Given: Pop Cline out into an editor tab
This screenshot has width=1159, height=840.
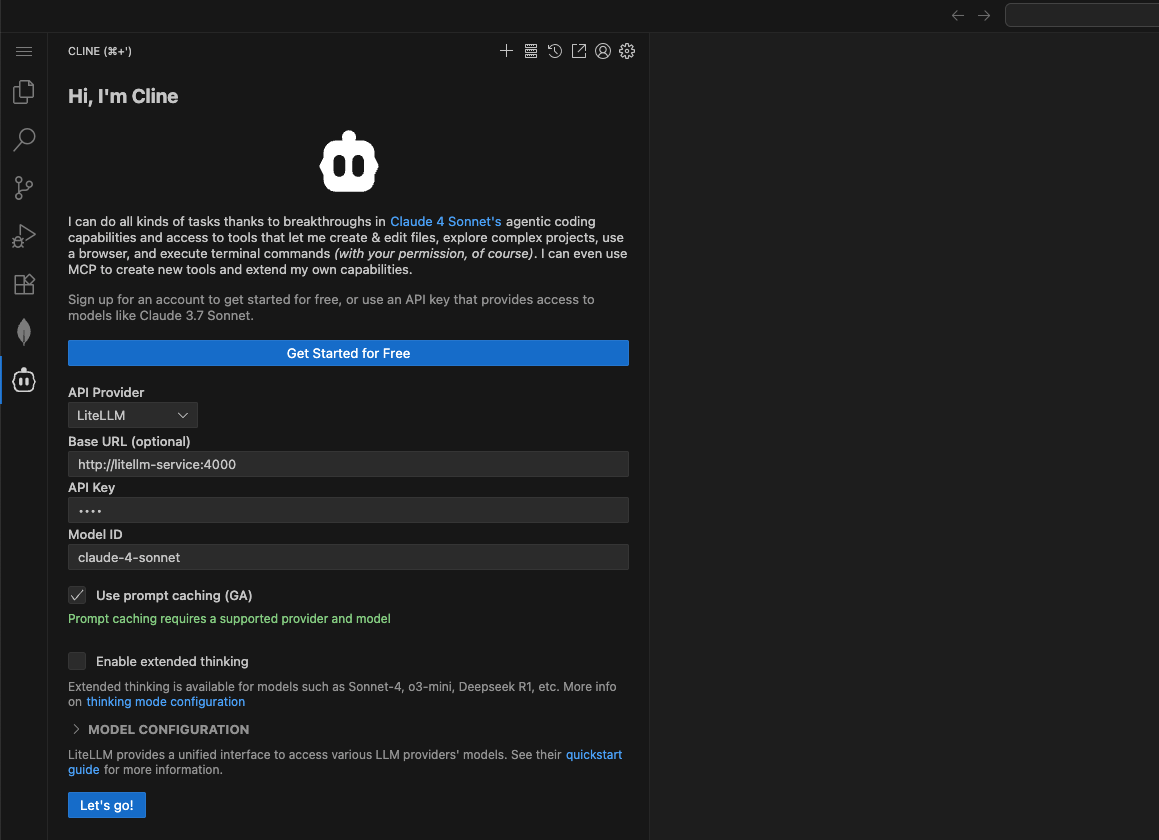Looking at the screenshot, I should click(579, 51).
